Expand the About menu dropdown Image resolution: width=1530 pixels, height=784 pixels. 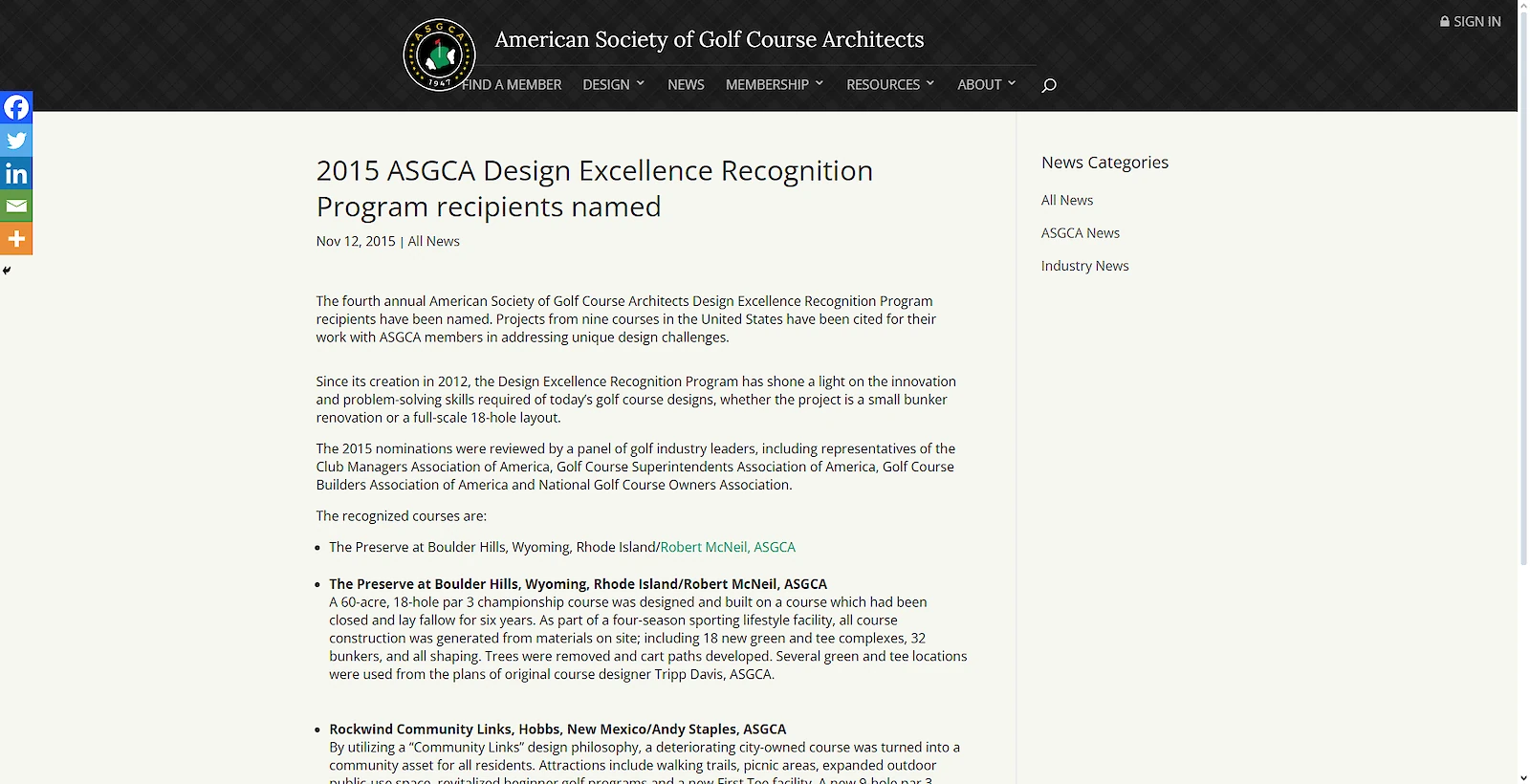987,84
